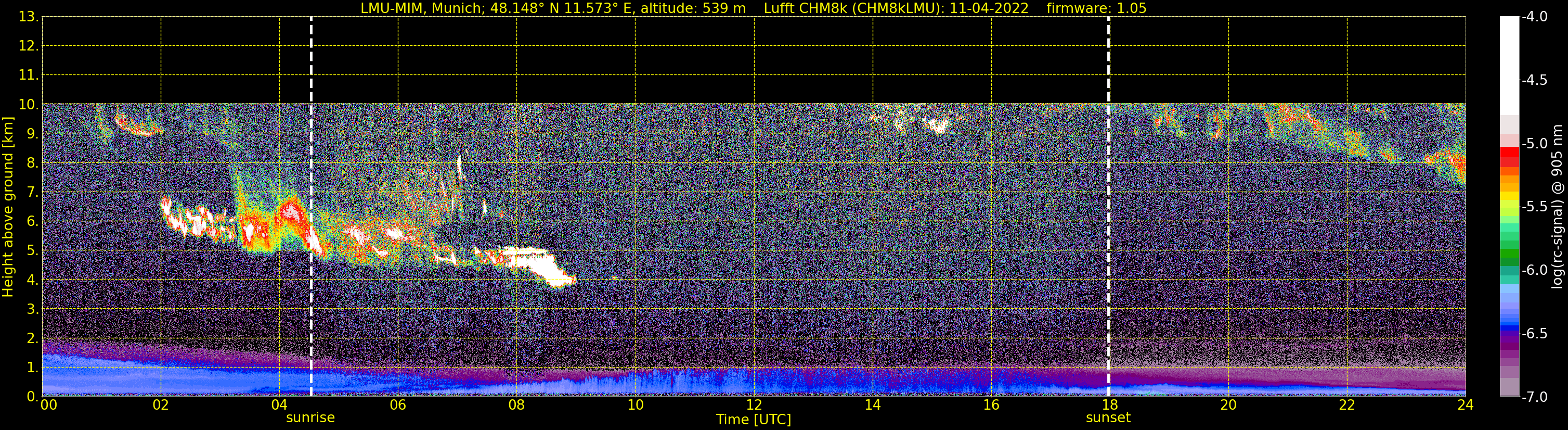Click the "02" time axis tick label
The width and height of the screenshot is (1568, 430).
coord(161,405)
